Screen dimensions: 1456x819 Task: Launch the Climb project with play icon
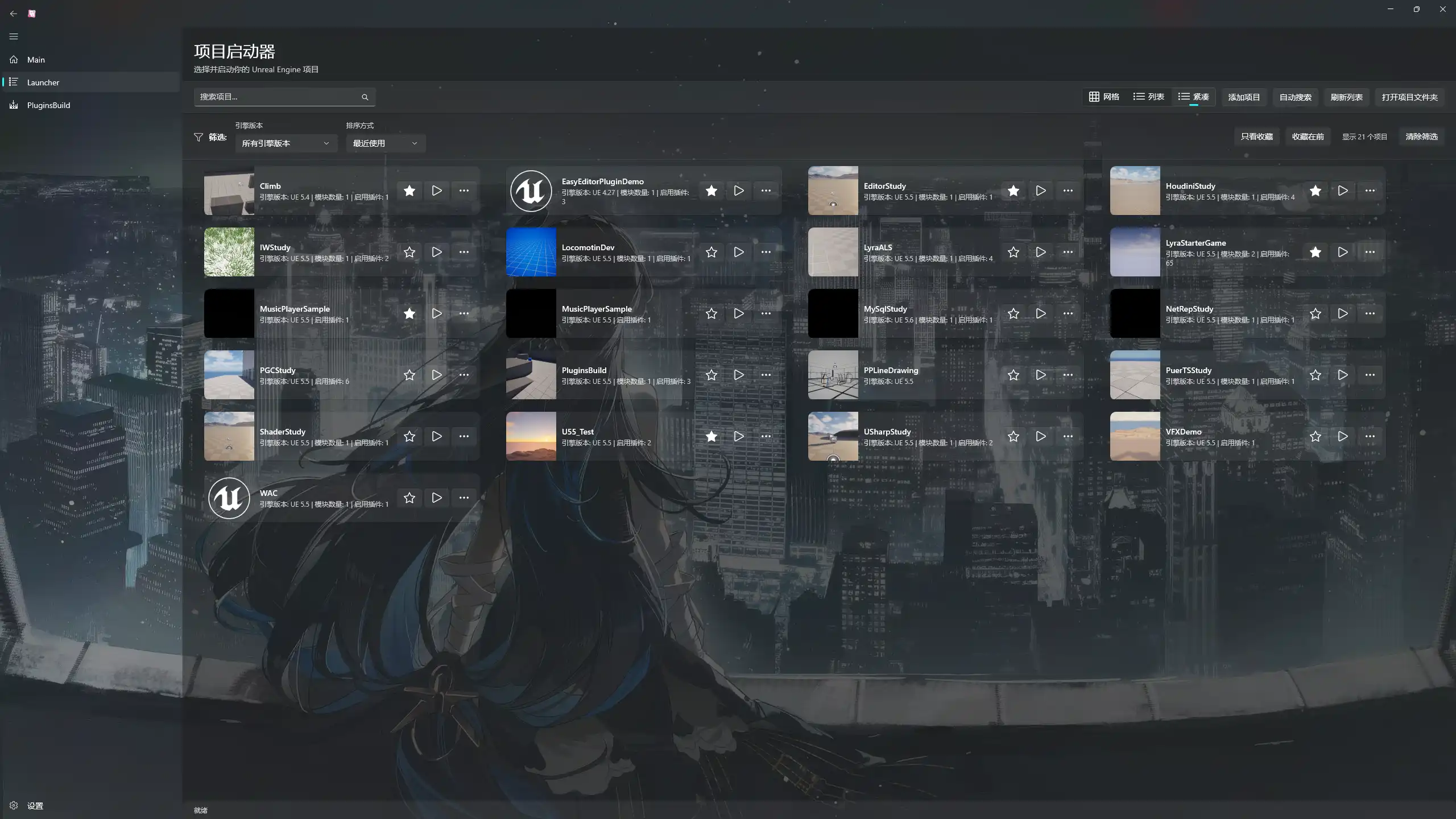436,191
